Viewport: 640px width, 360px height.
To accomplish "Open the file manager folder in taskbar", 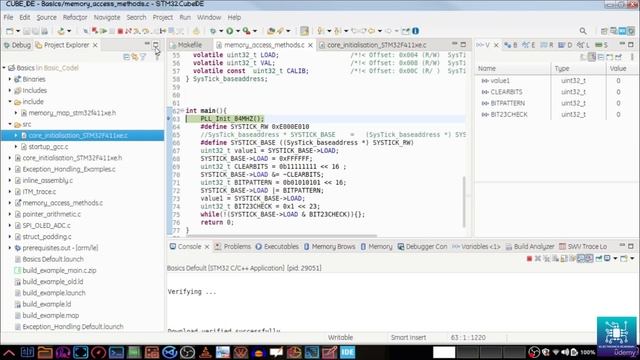I will click(45, 352).
